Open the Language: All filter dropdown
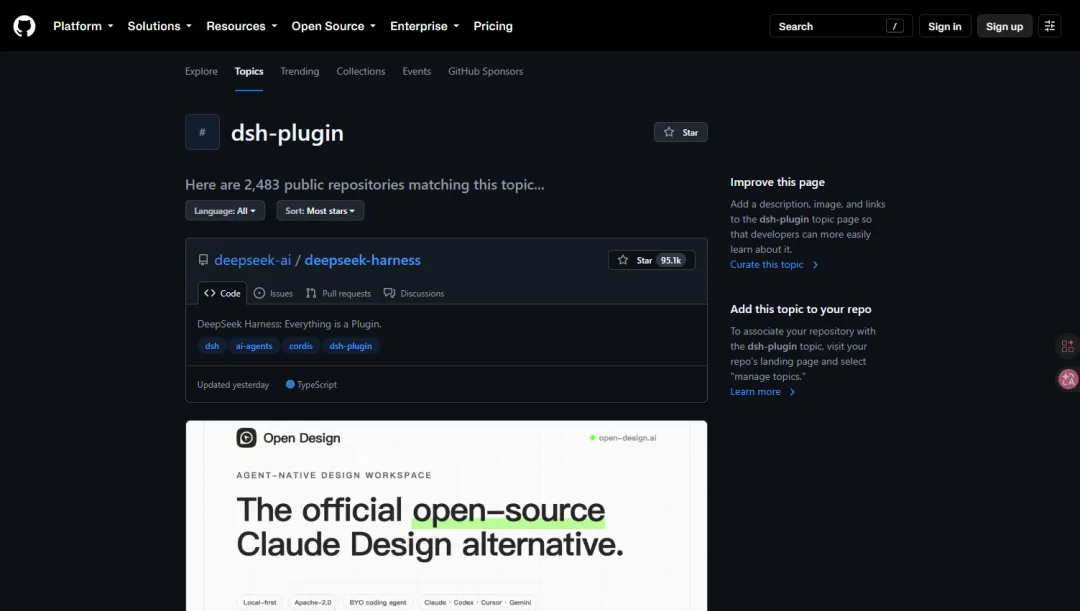Screen dimensions: 1080x611 coord(225,211)
